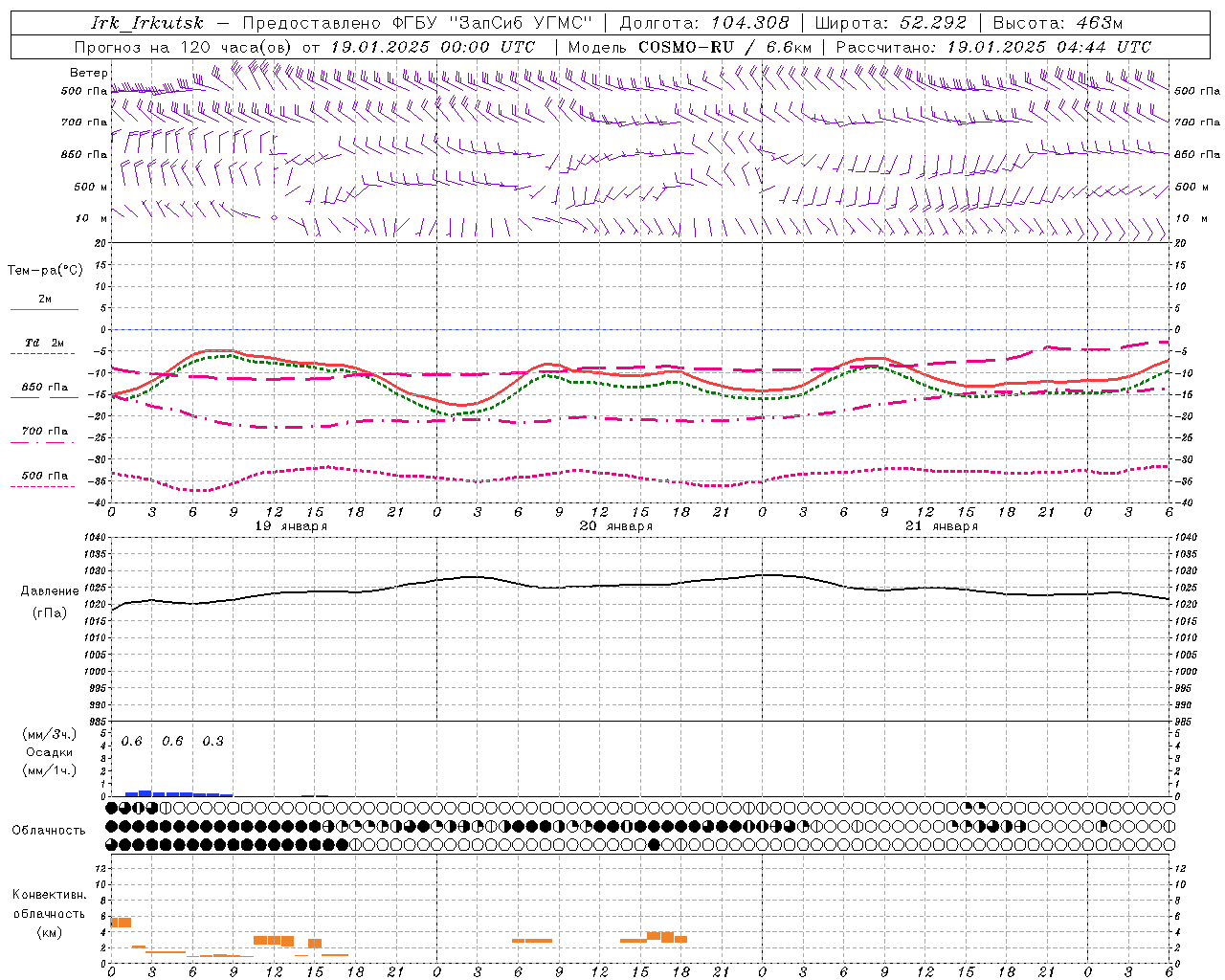Image resolution: width=1225 pixels, height=980 pixels.
Task: Click the Конвективн. convective cloud label
Action: coord(49,895)
